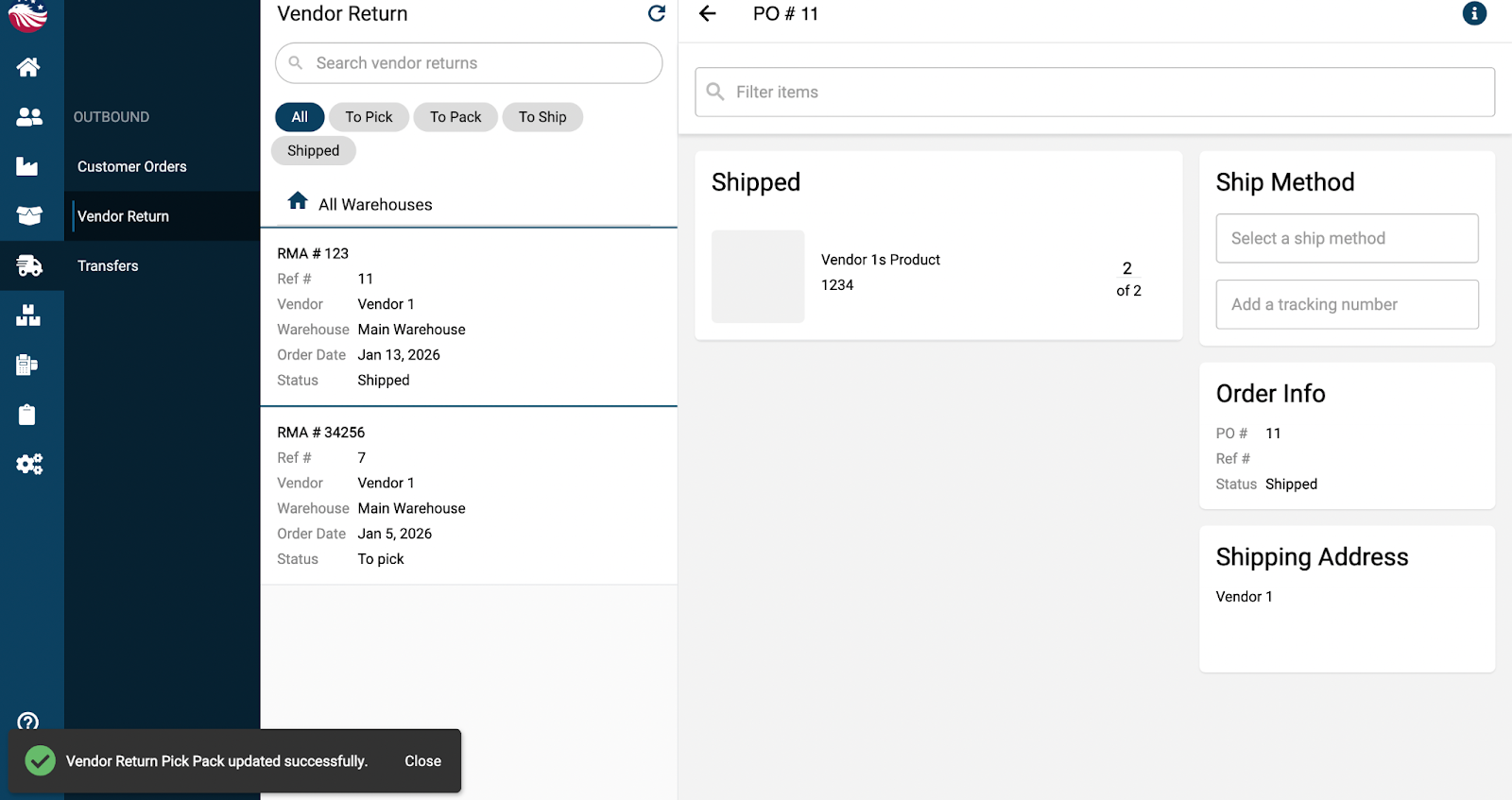Click the factory icon in the sidebar
Screen dimensions: 1512x800
(27, 167)
